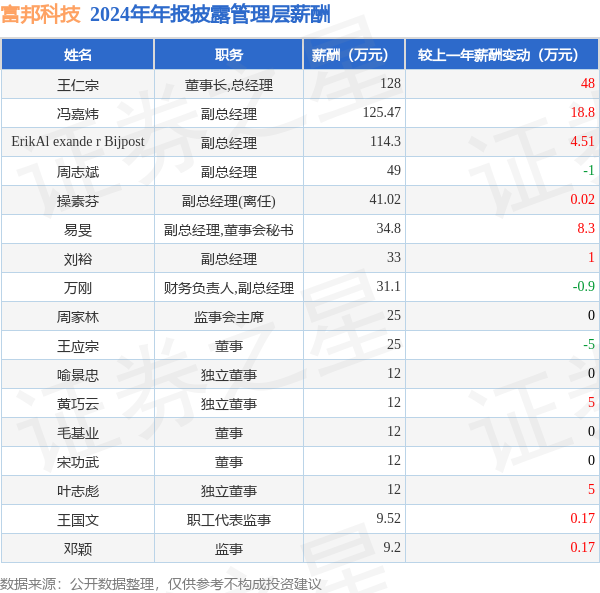
Task: Click the position 副总经理,董事会秘书
Action: (229, 230)
